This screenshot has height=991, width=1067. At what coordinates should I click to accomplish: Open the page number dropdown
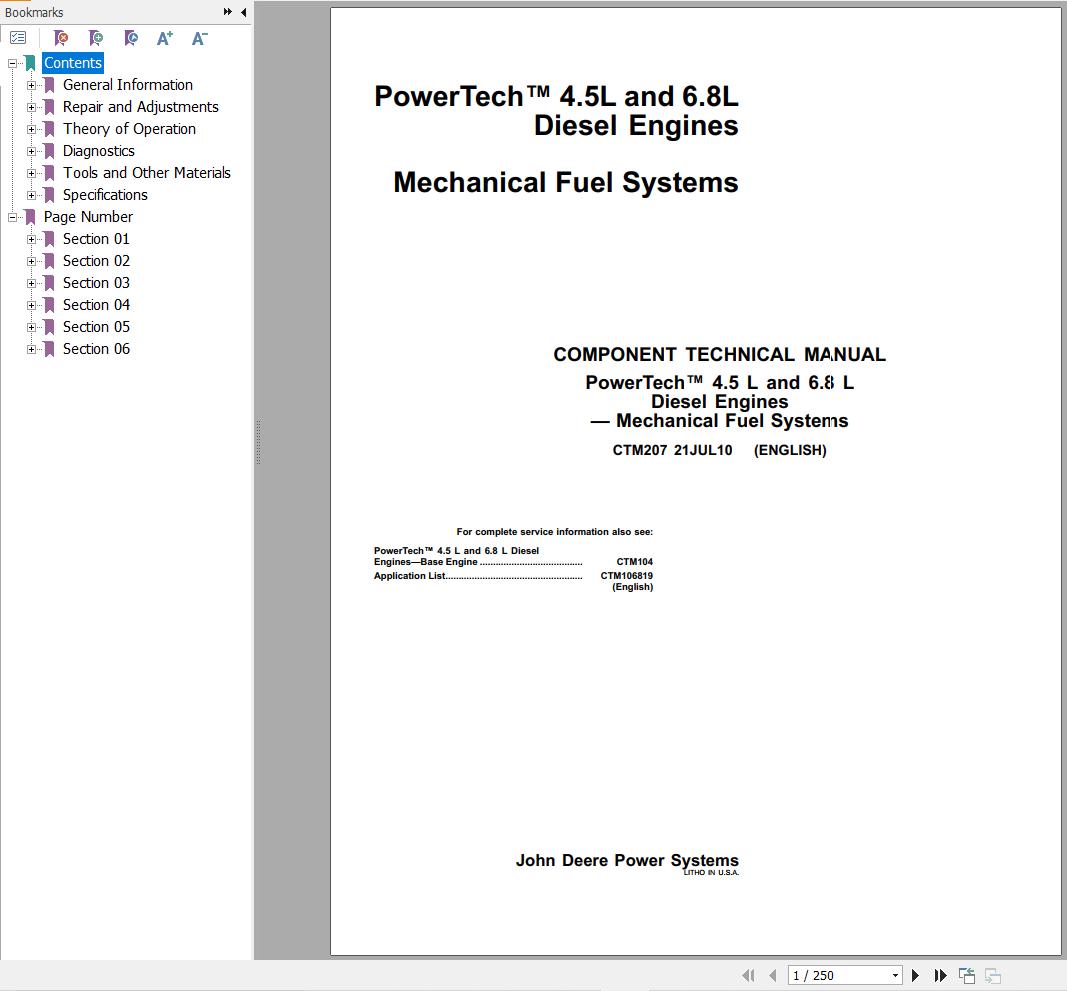click(x=894, y=975)
